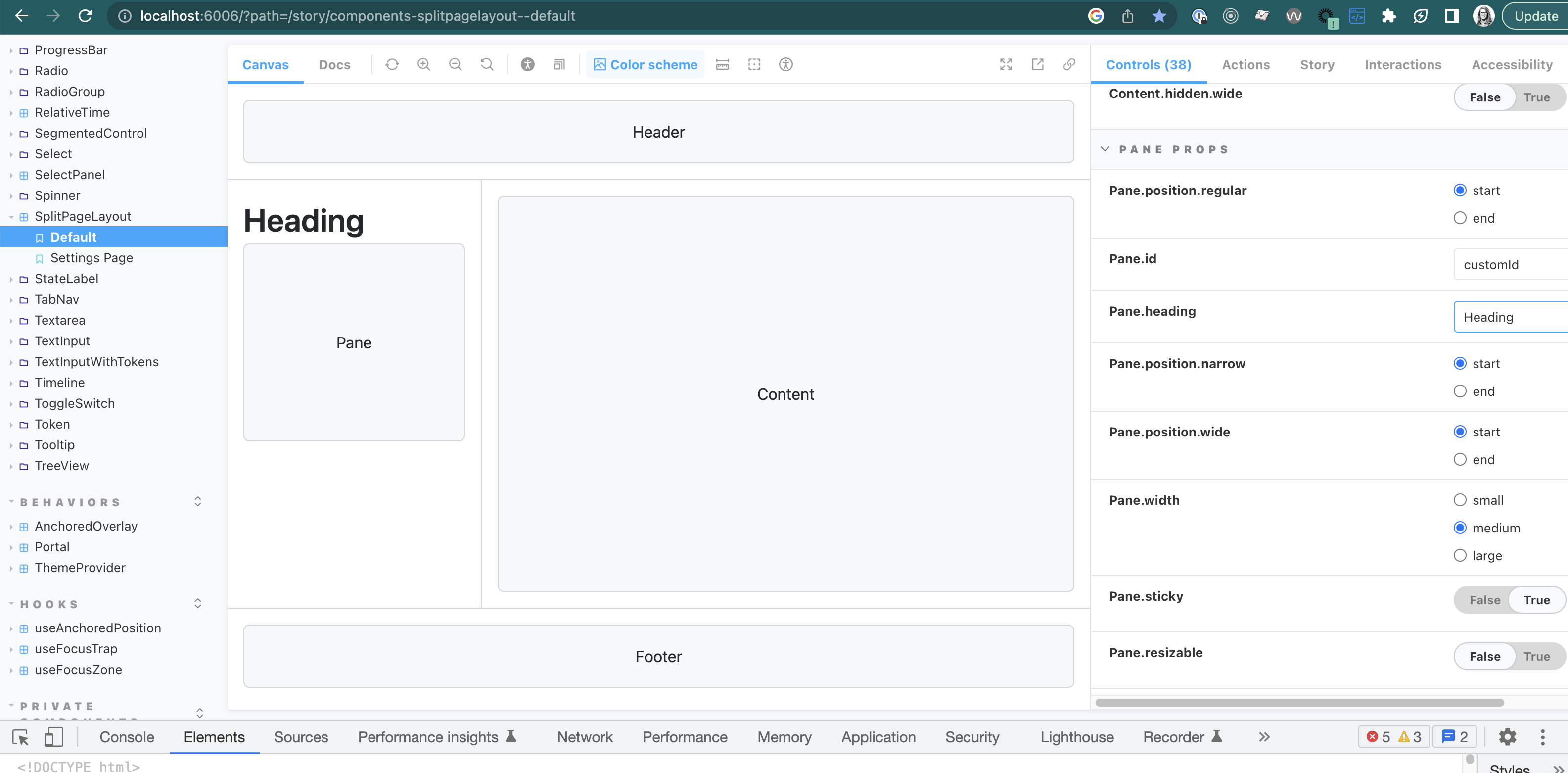Set Pane.resizable toggle to True
The width and height of the screenshot is (1568, 773).
click(x=1536, y=656)
